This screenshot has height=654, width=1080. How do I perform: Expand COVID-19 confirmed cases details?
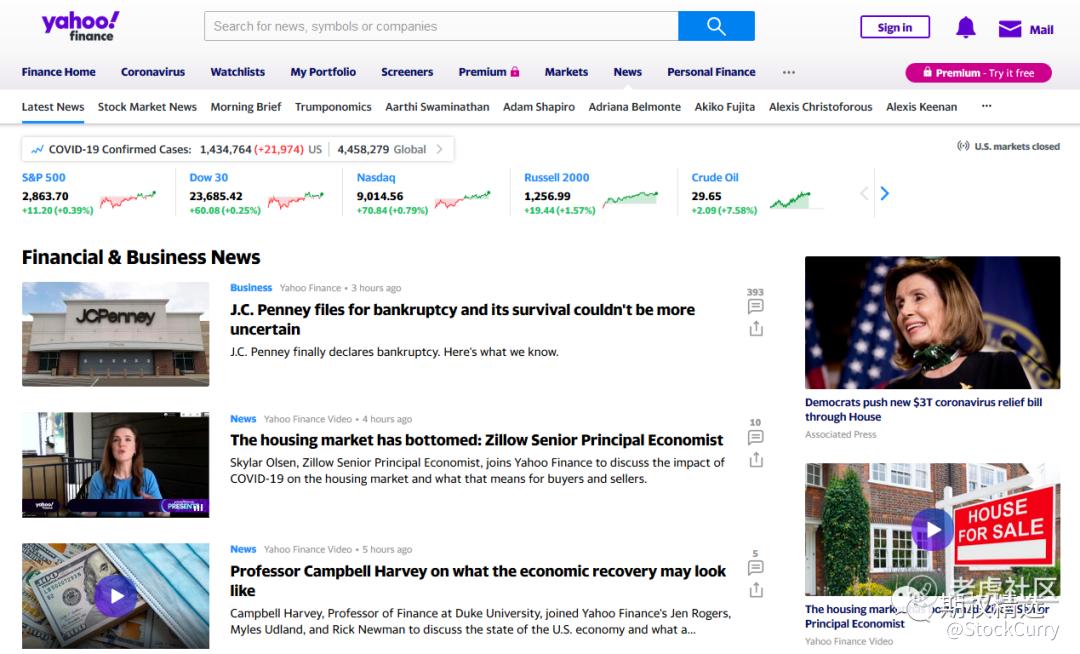(x=438, y=149)
